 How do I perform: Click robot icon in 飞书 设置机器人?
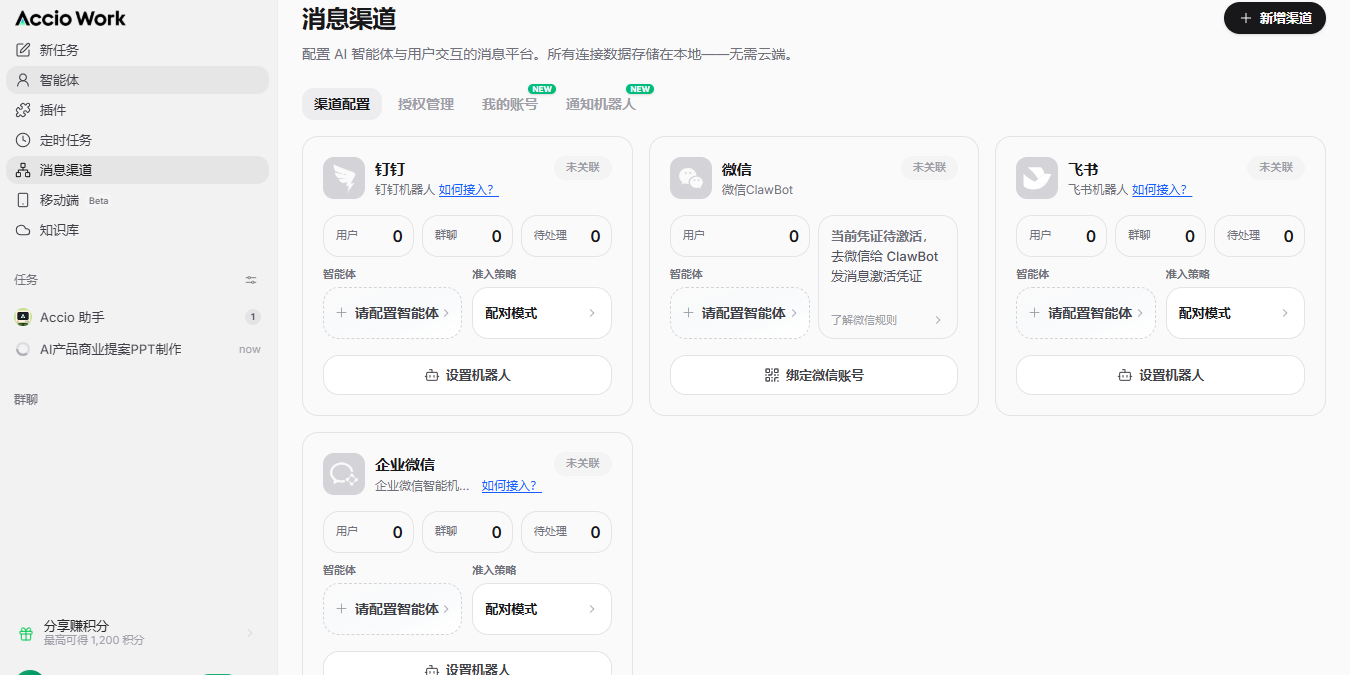1125,375
